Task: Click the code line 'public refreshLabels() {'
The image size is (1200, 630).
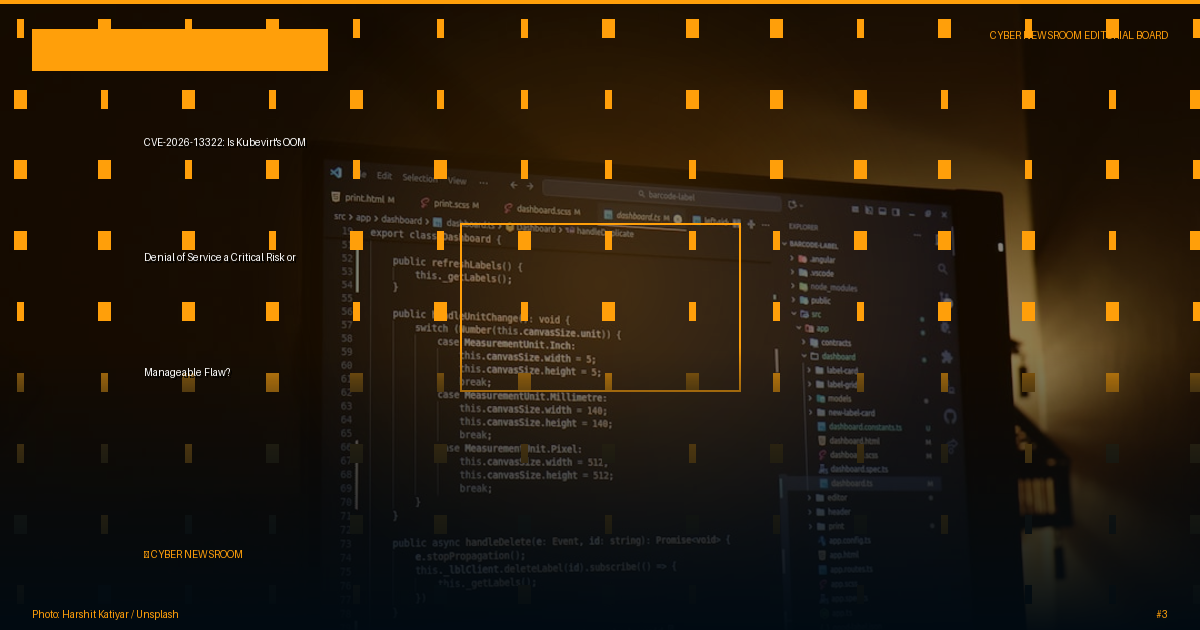Action: (457, 264)
